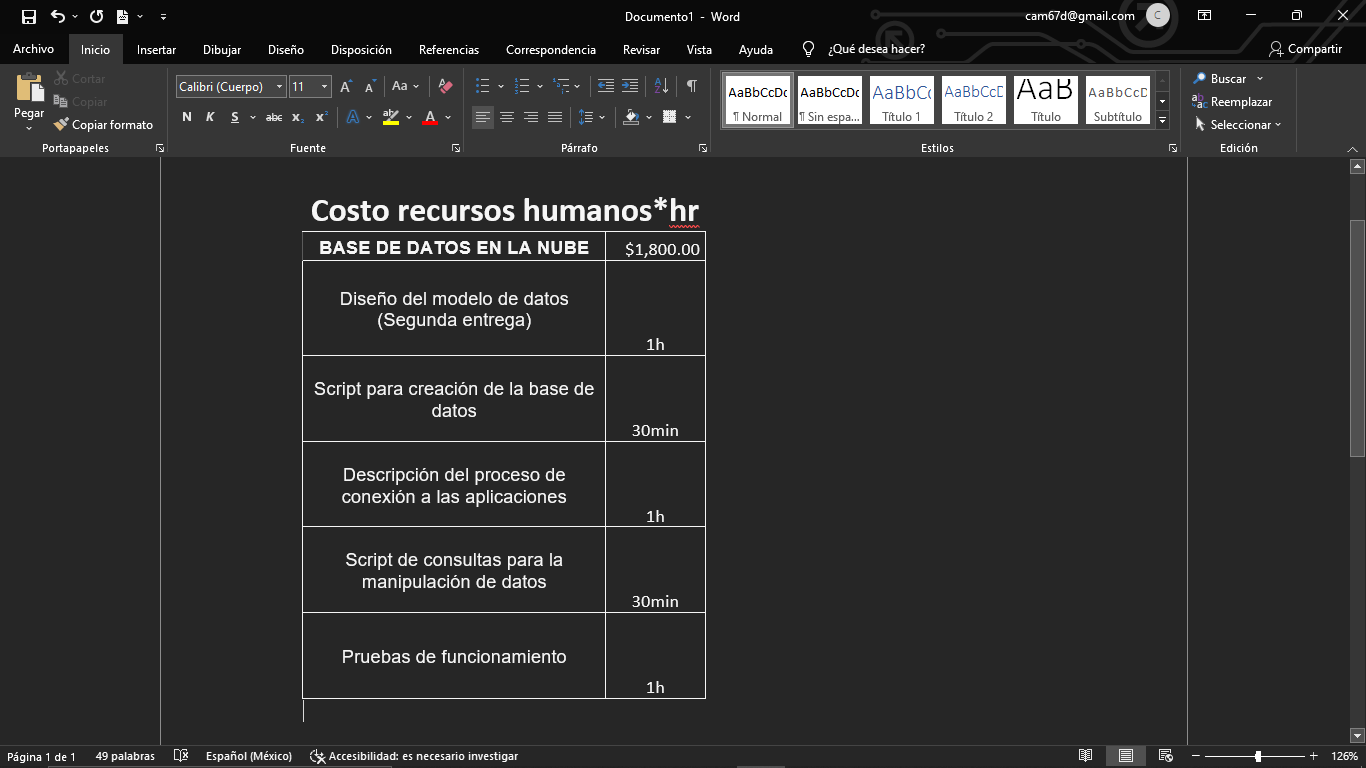Open the font size dropdown showing 11

(324, 87)
